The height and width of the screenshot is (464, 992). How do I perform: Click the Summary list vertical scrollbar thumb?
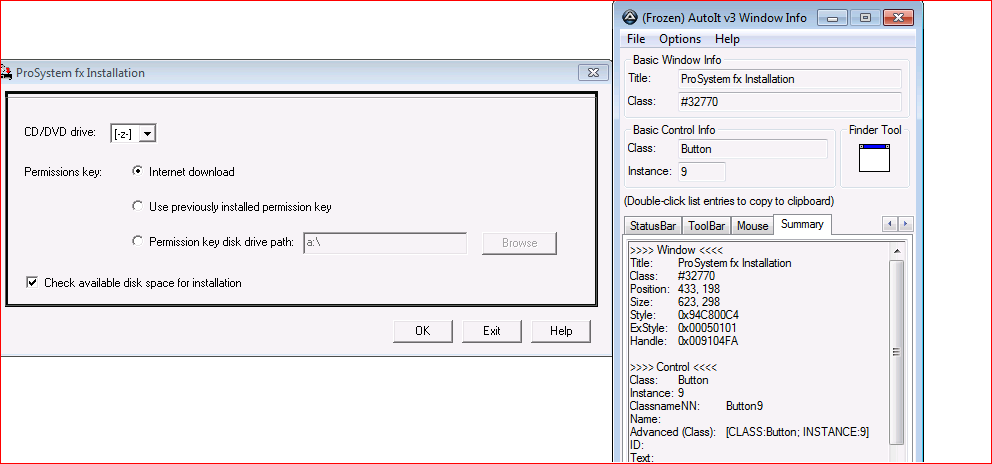(896, 351)
